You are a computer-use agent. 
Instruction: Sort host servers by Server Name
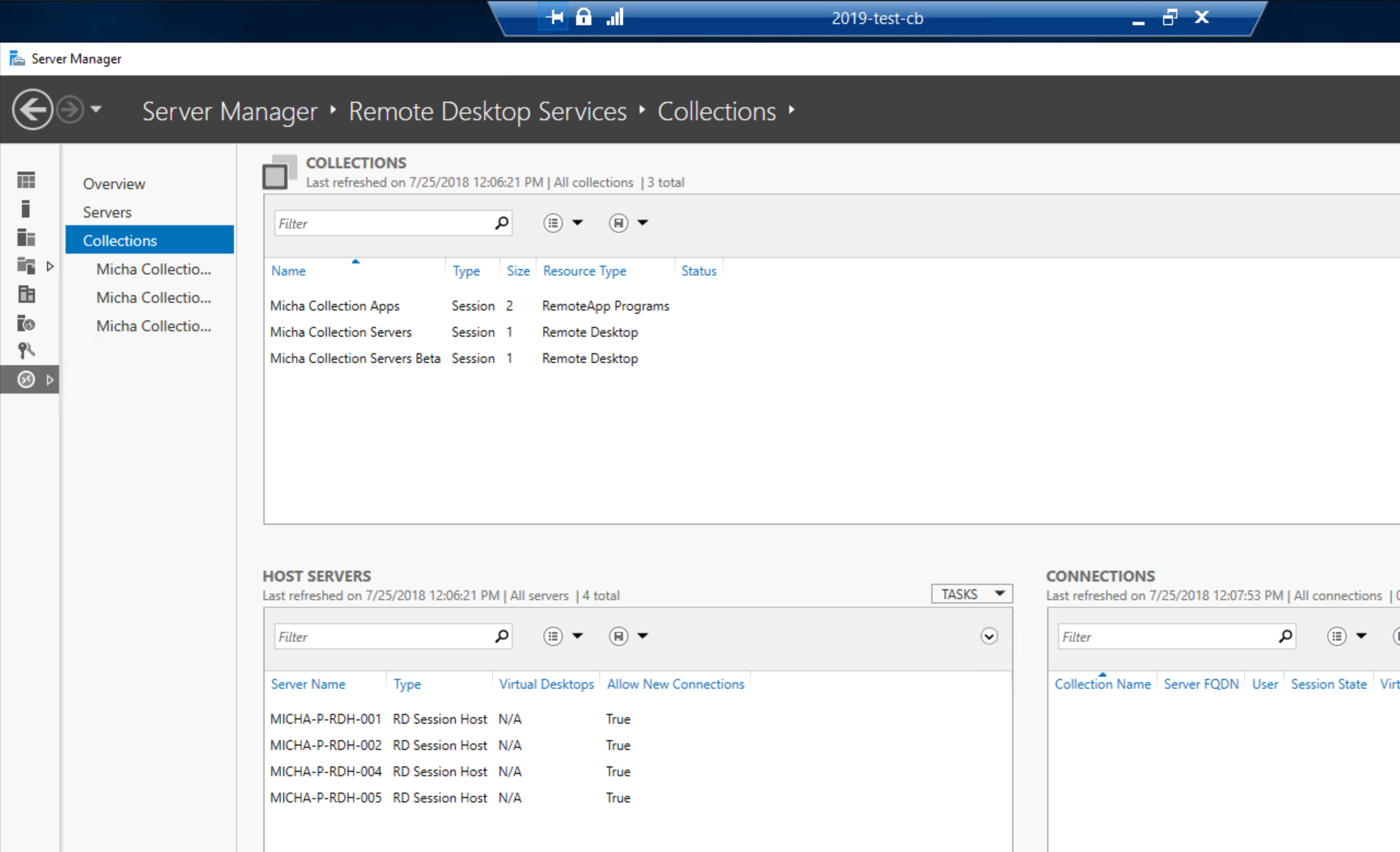click(308, 684)
